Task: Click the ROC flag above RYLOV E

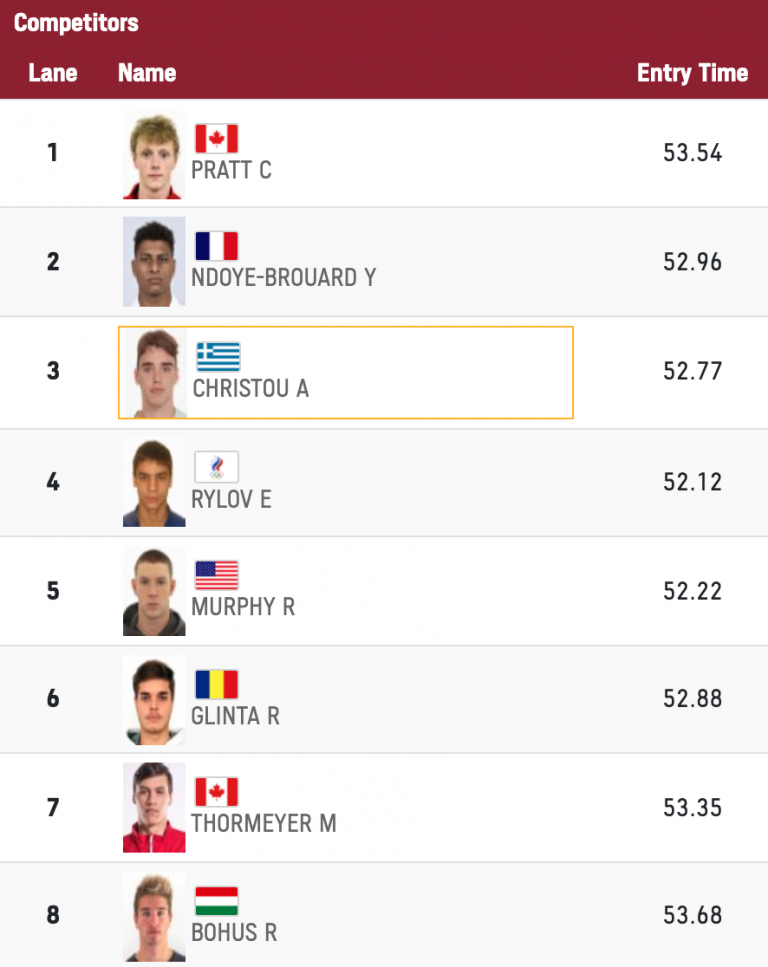Action: tap(216, 466)
